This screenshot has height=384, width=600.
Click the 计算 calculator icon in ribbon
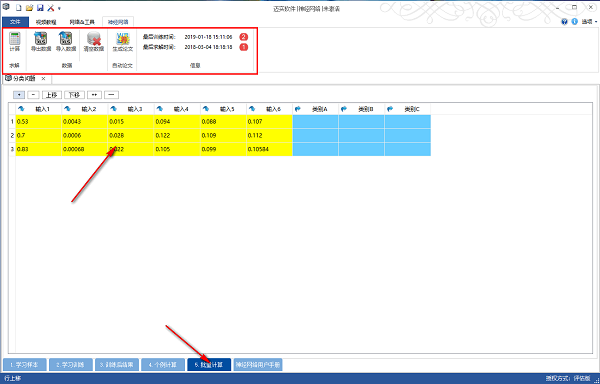(x=15, y=39)
